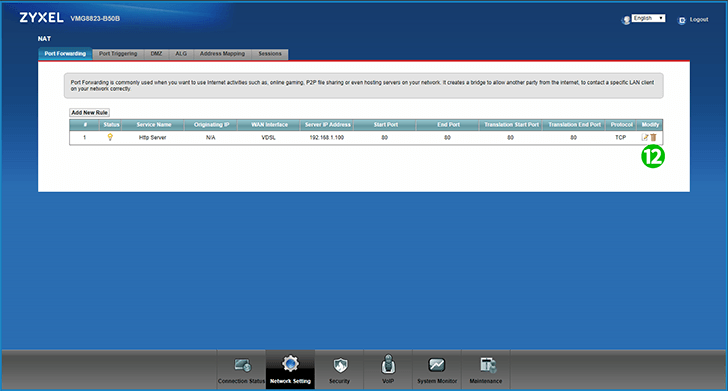Open Network Setting from bottom bar
The image size is (728, 391).
click(290, 370)
